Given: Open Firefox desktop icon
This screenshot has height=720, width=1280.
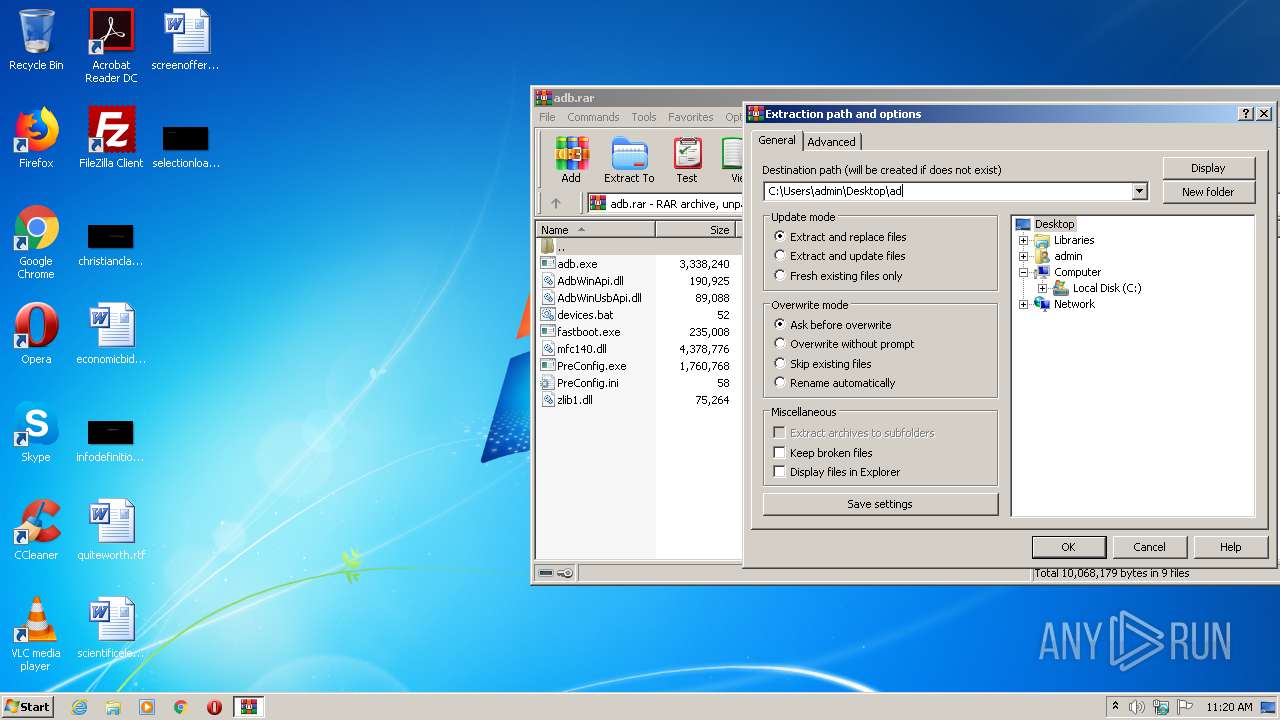Looking at the screenshot, I should pyautogui.click(x=36, y=138).
